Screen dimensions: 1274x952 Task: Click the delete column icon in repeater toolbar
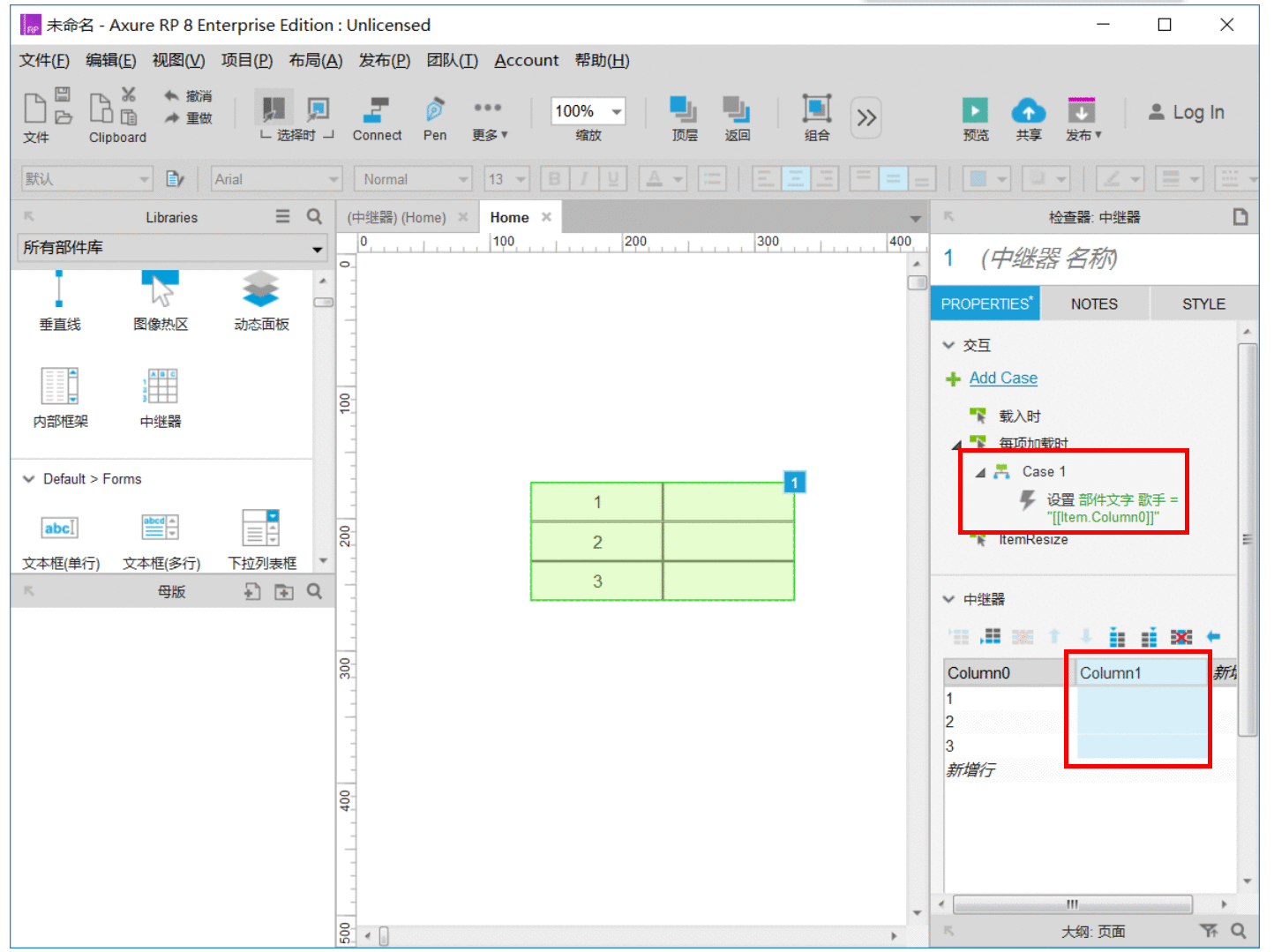tap(1180, 637)
